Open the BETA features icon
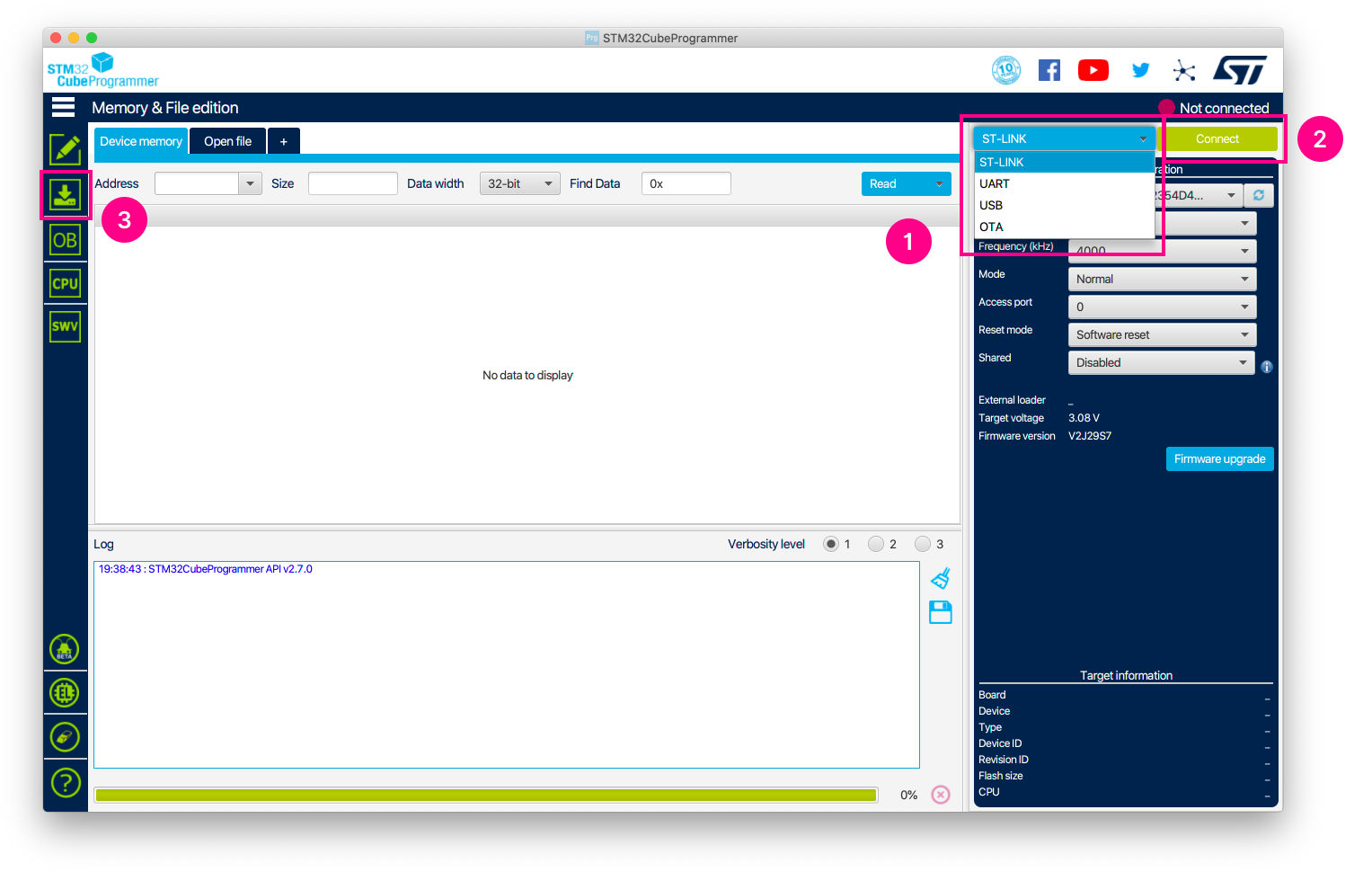 click(65, 649)
